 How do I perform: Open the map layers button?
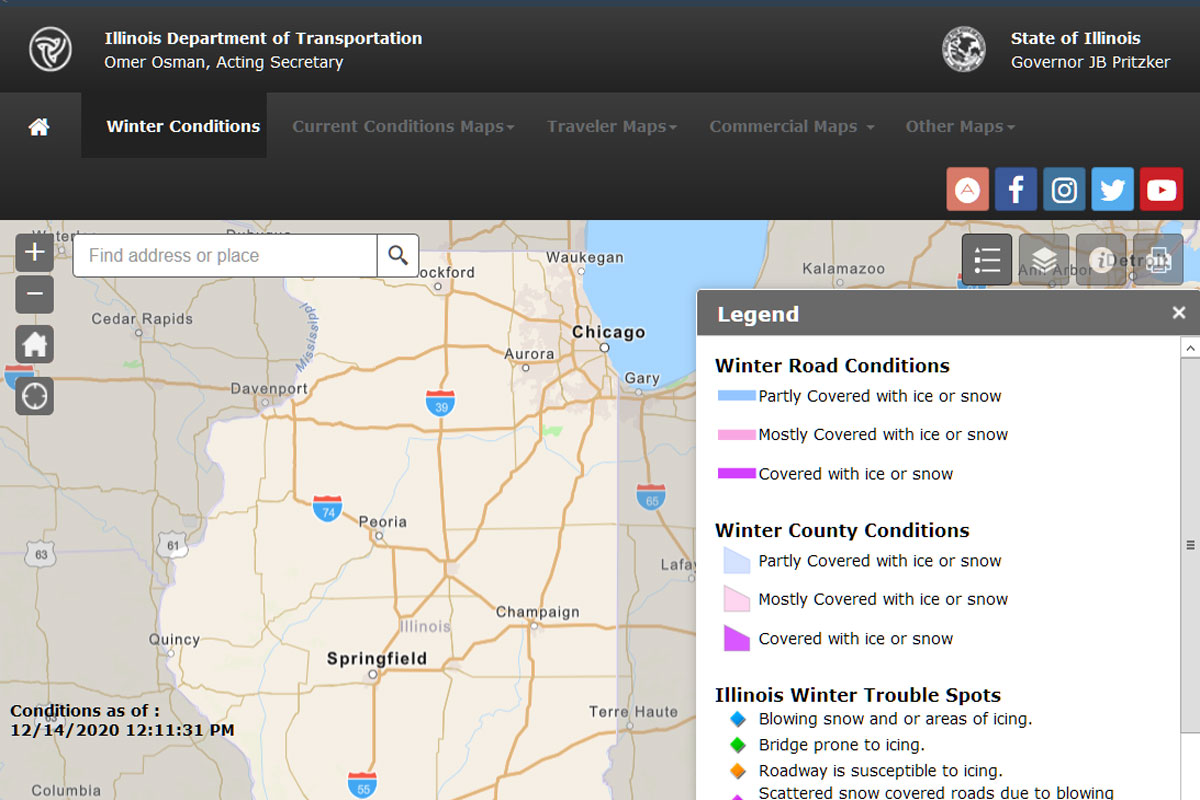tap(1044, 260)
